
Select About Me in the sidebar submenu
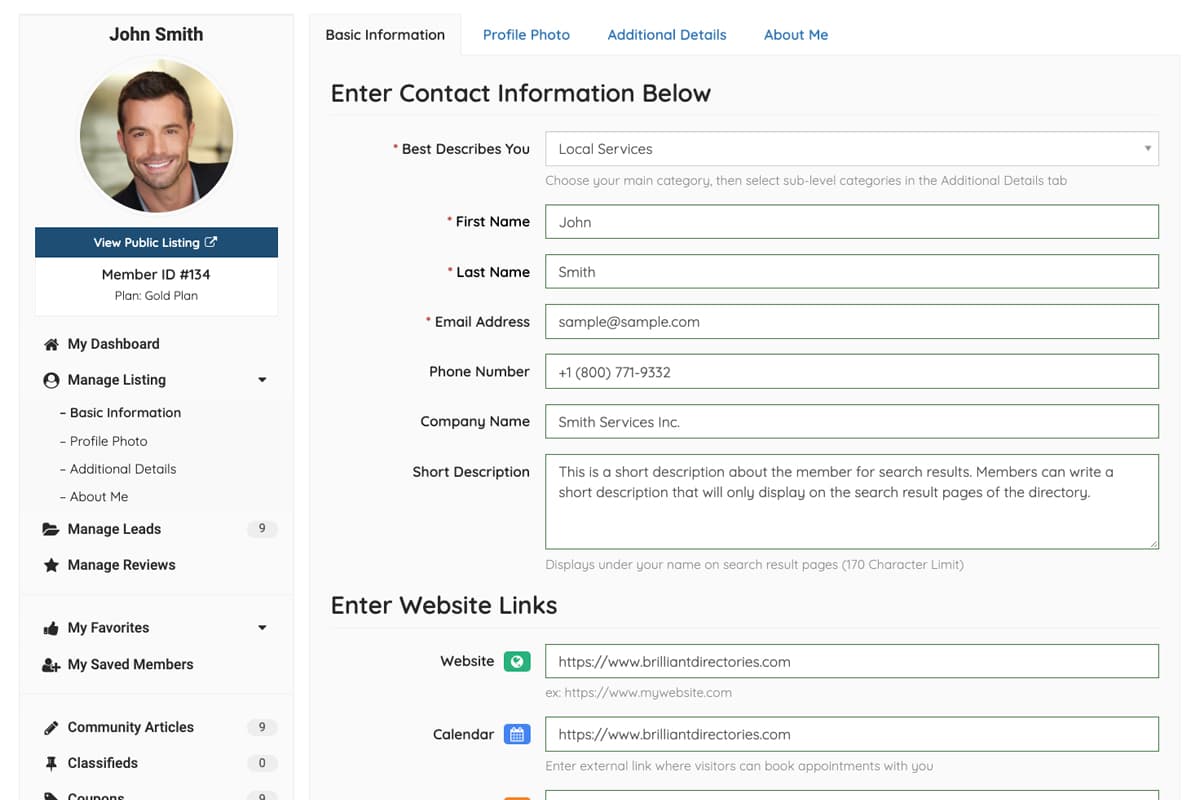click(x=94, y=497)
